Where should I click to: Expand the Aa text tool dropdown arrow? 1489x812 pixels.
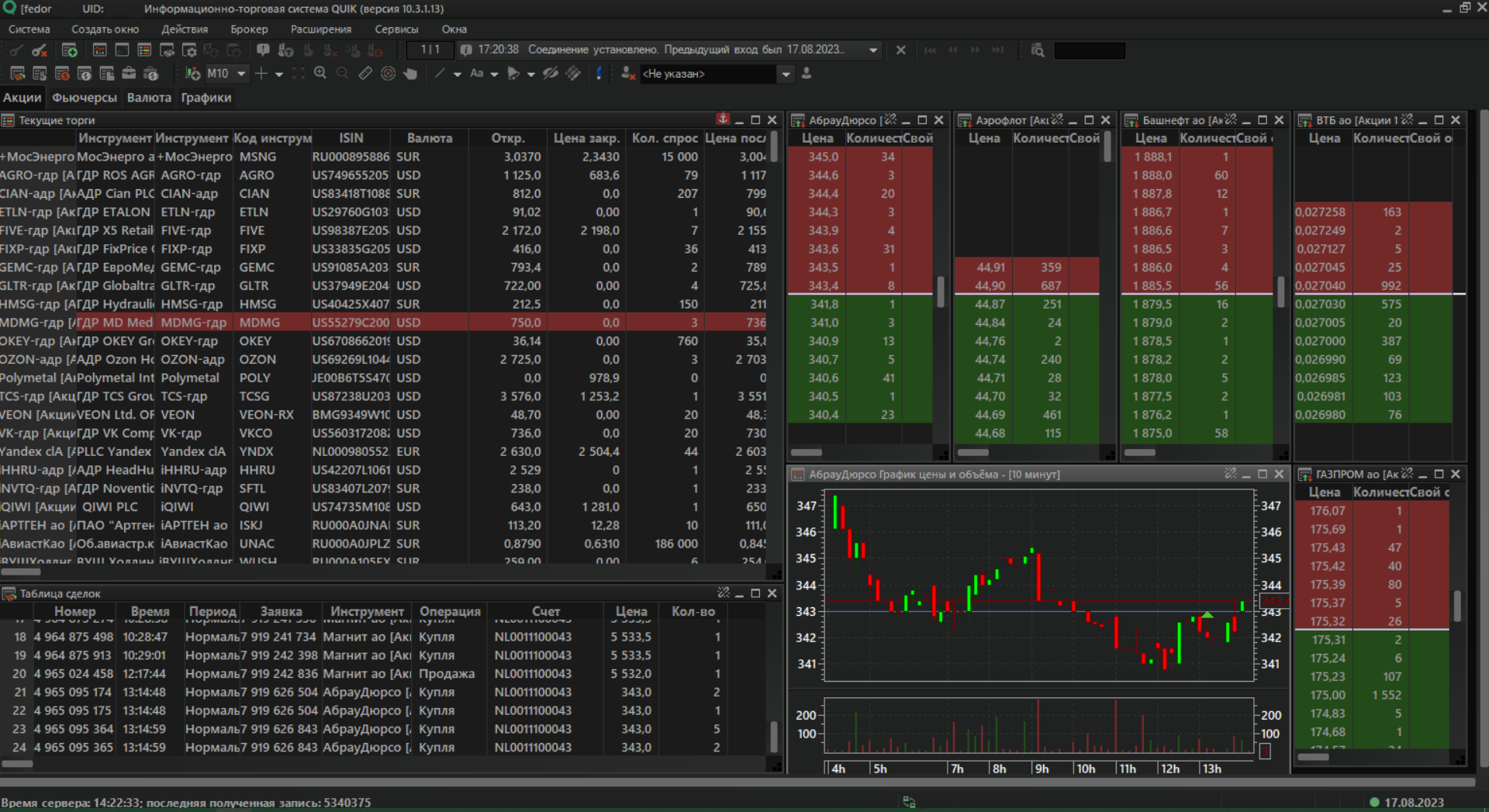(x=494, y=74)
